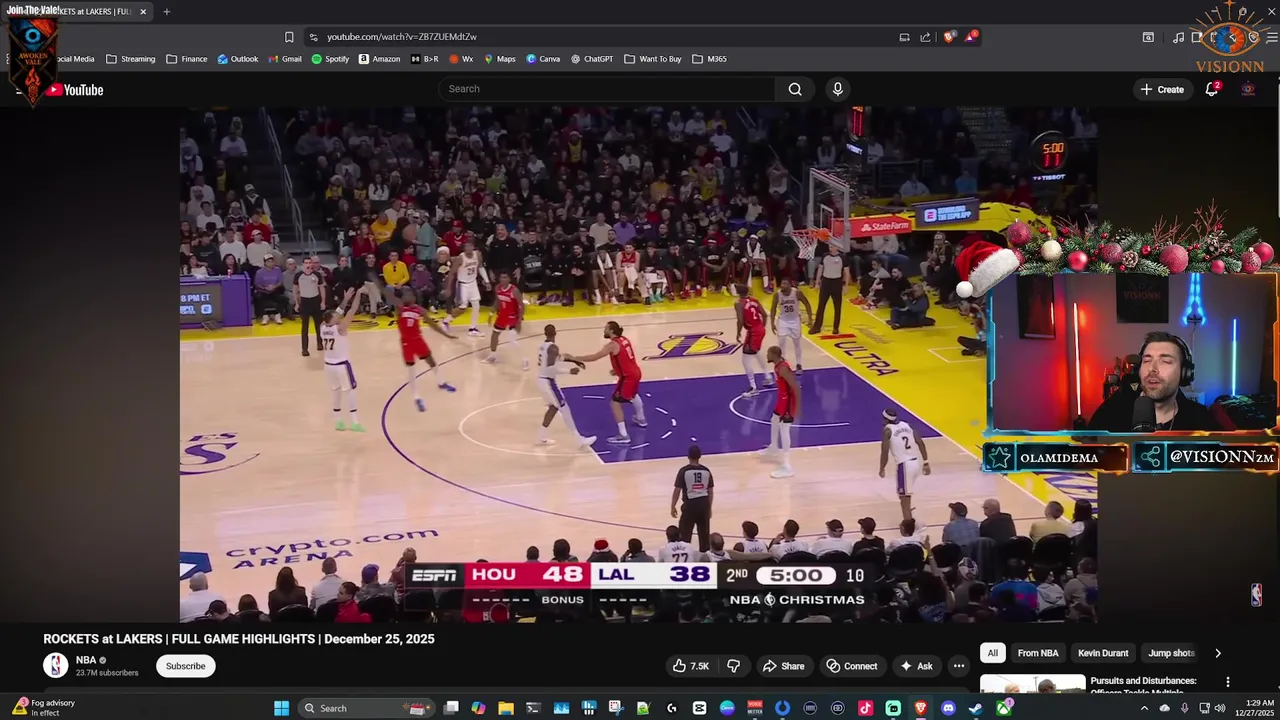This screenshot has width=1280, height=720.
Task: Share the video
Action: tap(783, 666)
